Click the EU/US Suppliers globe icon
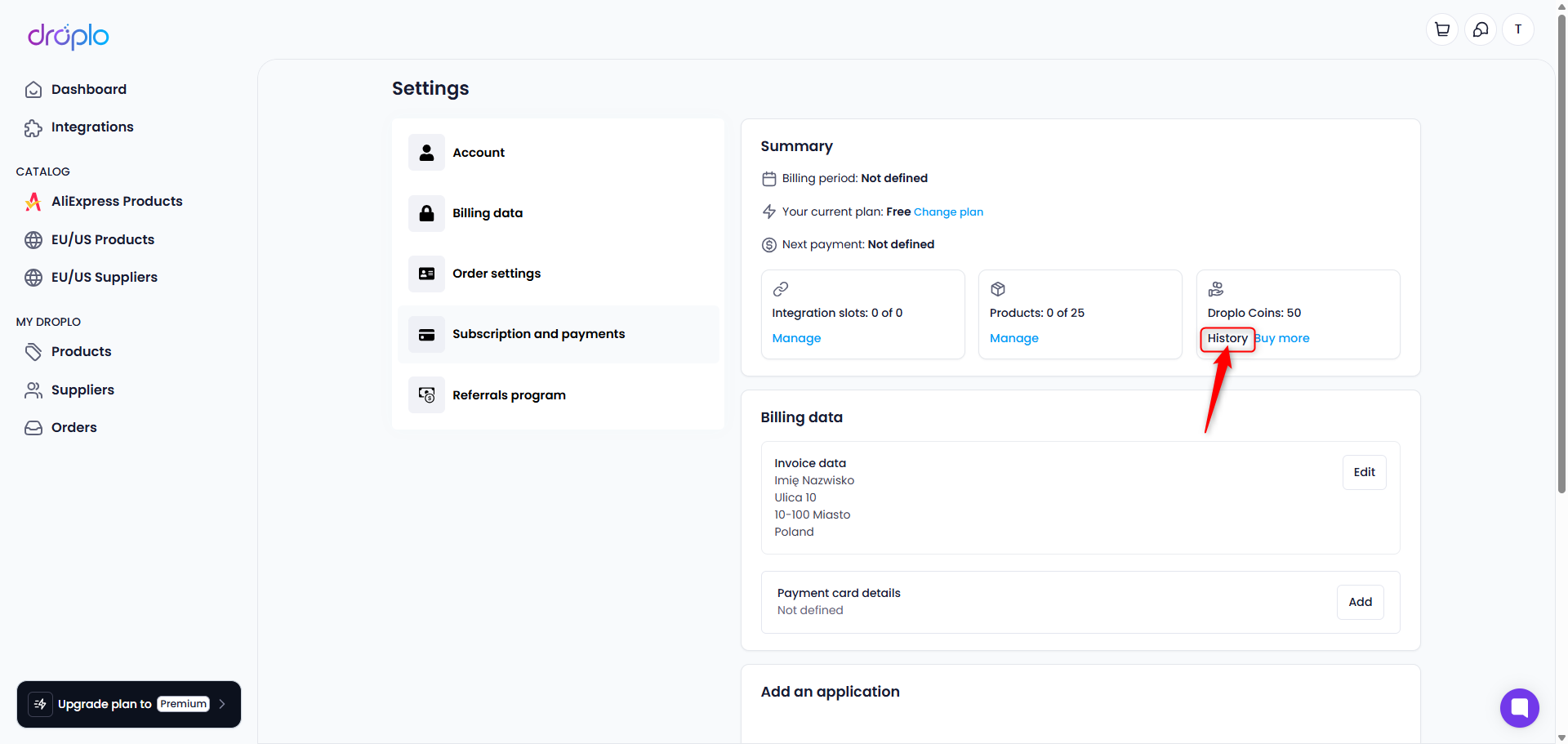The height and width of the screenshot is (744, 1568). pos(33,278)
